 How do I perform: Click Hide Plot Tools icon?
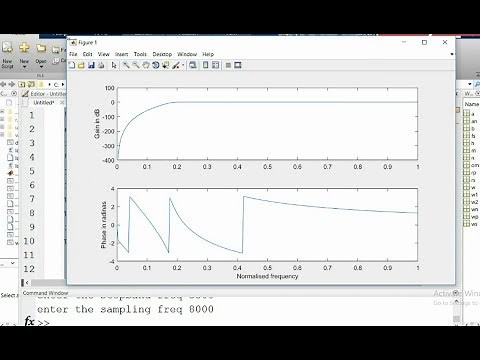click(228, 65)
